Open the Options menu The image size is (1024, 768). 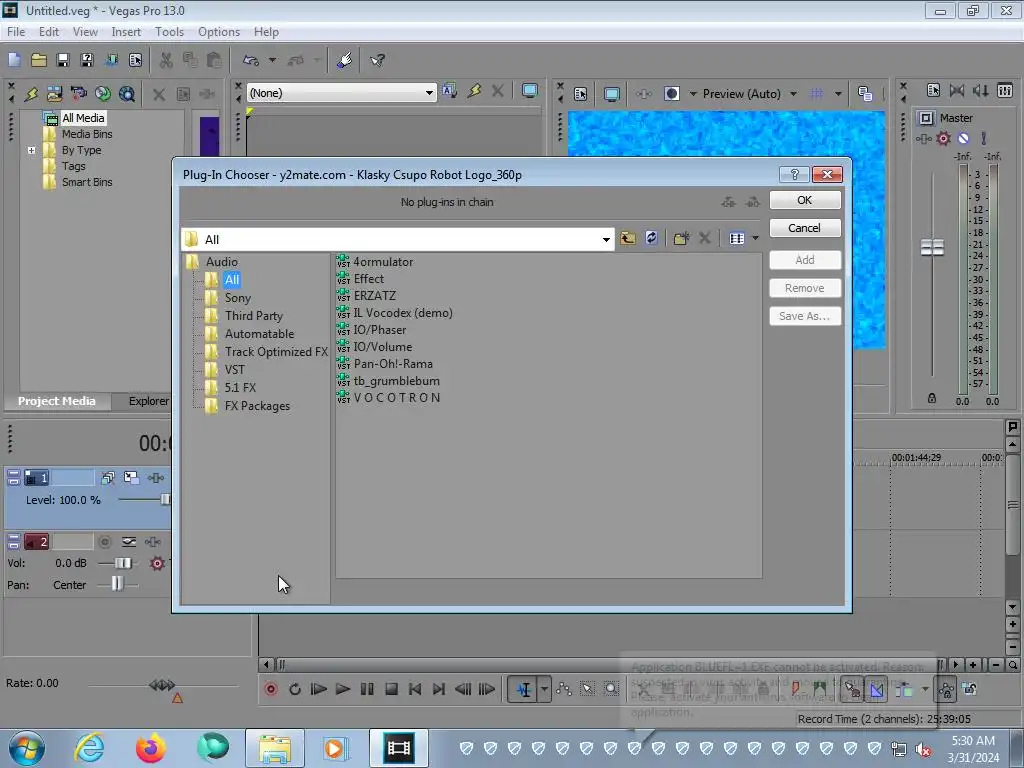[219, 32]
